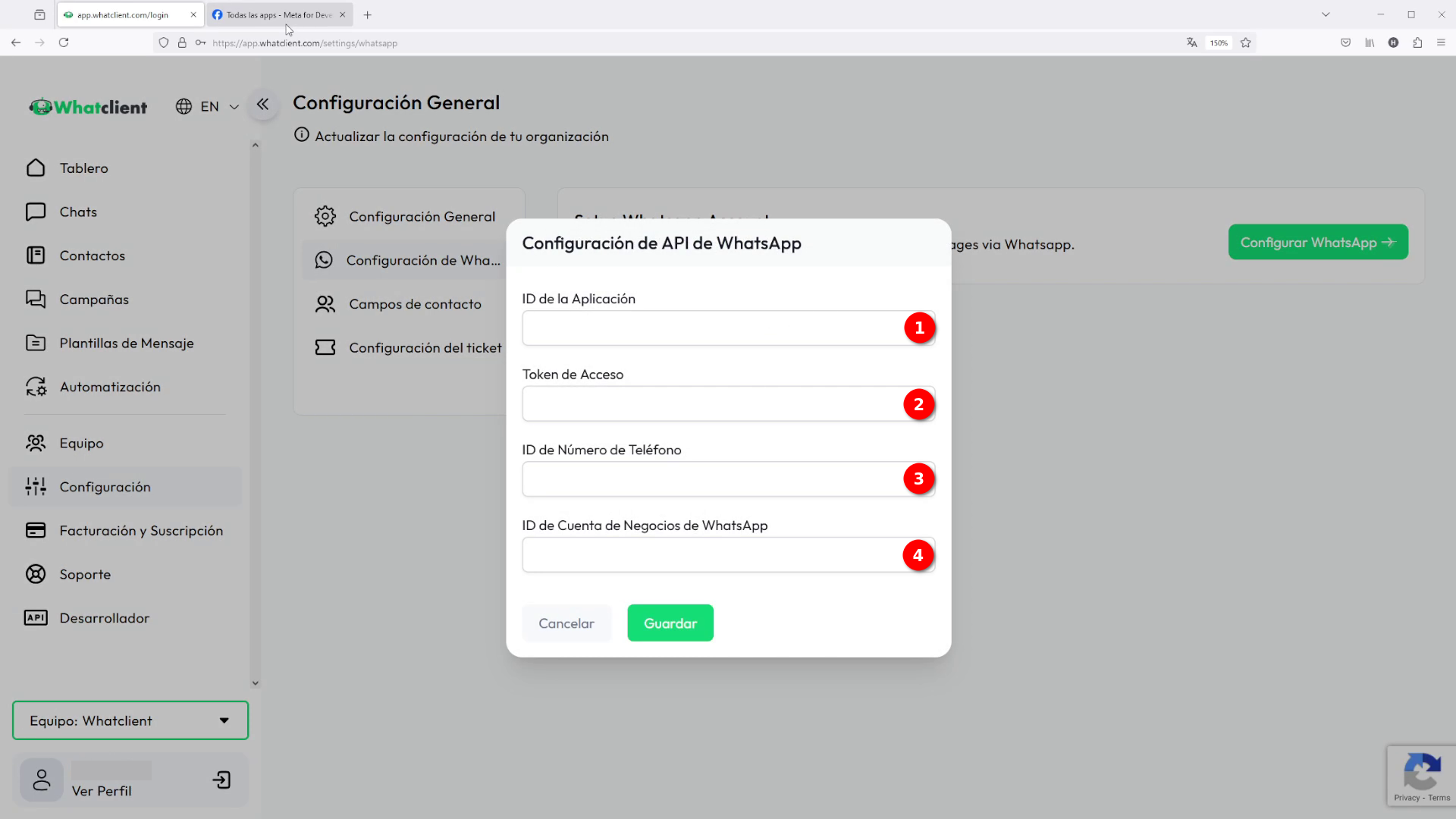Collapse sidebar with double chevron icon

262,105
